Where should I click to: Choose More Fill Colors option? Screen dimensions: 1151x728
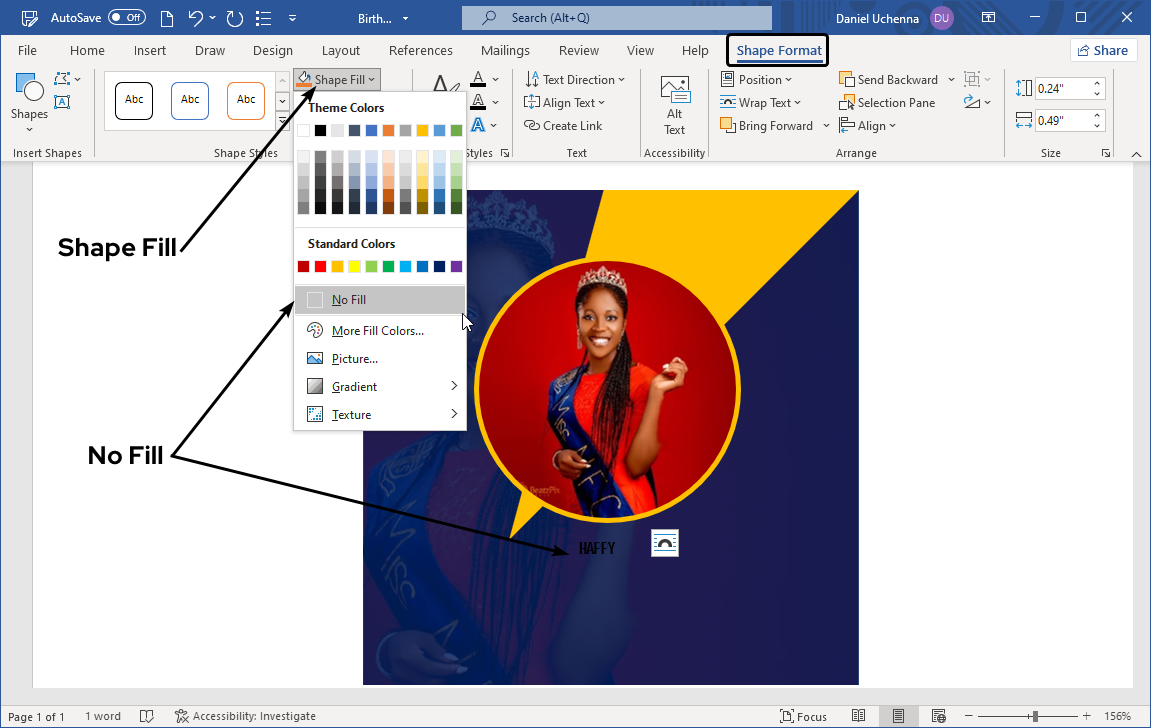pos(380,331)
